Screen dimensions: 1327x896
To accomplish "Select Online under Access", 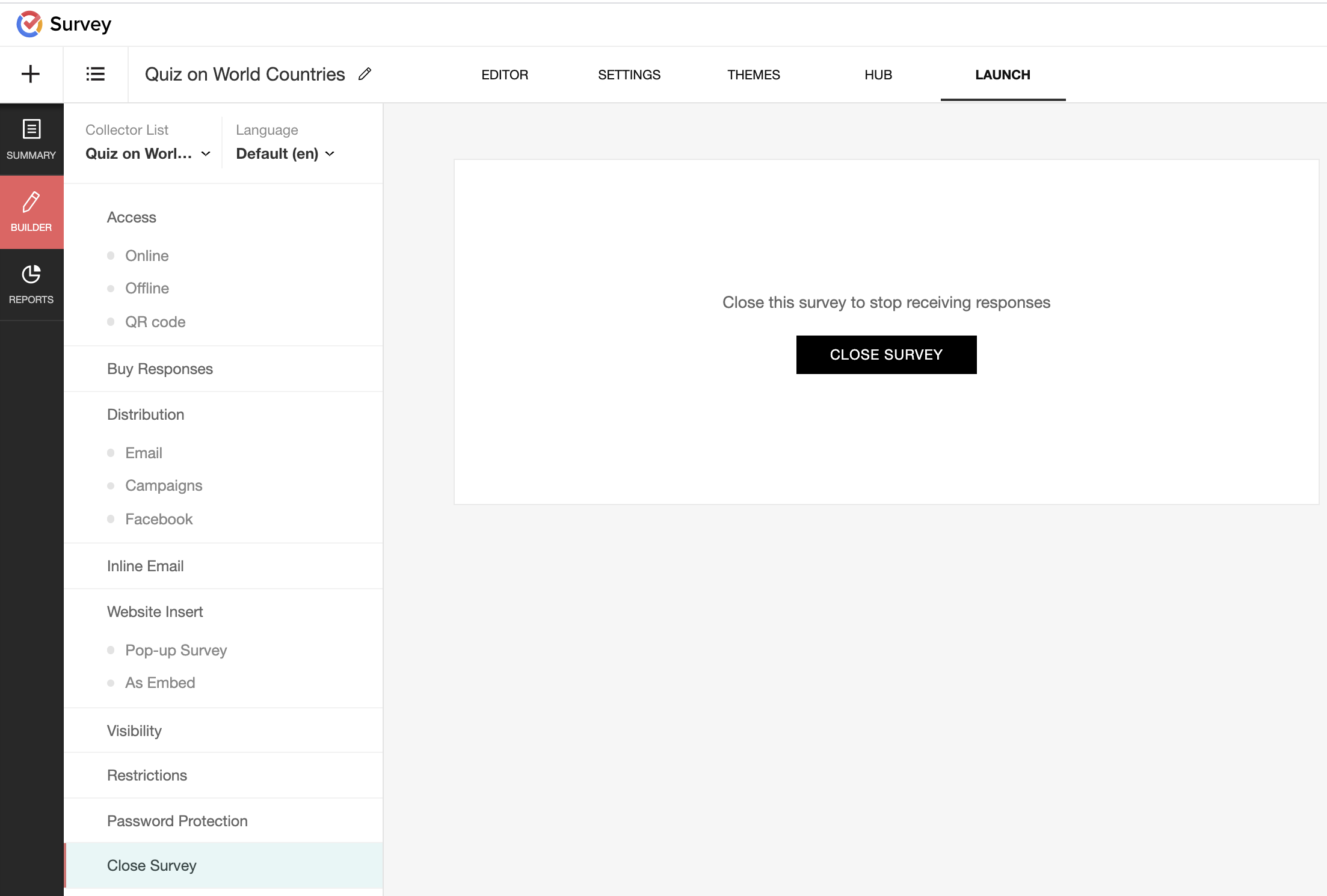I will pyautogui.click(x=147, y=256).
